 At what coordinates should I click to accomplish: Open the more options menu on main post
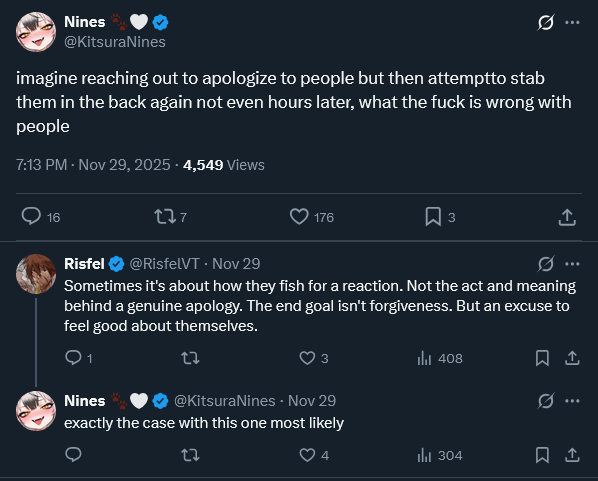point(572,23)
